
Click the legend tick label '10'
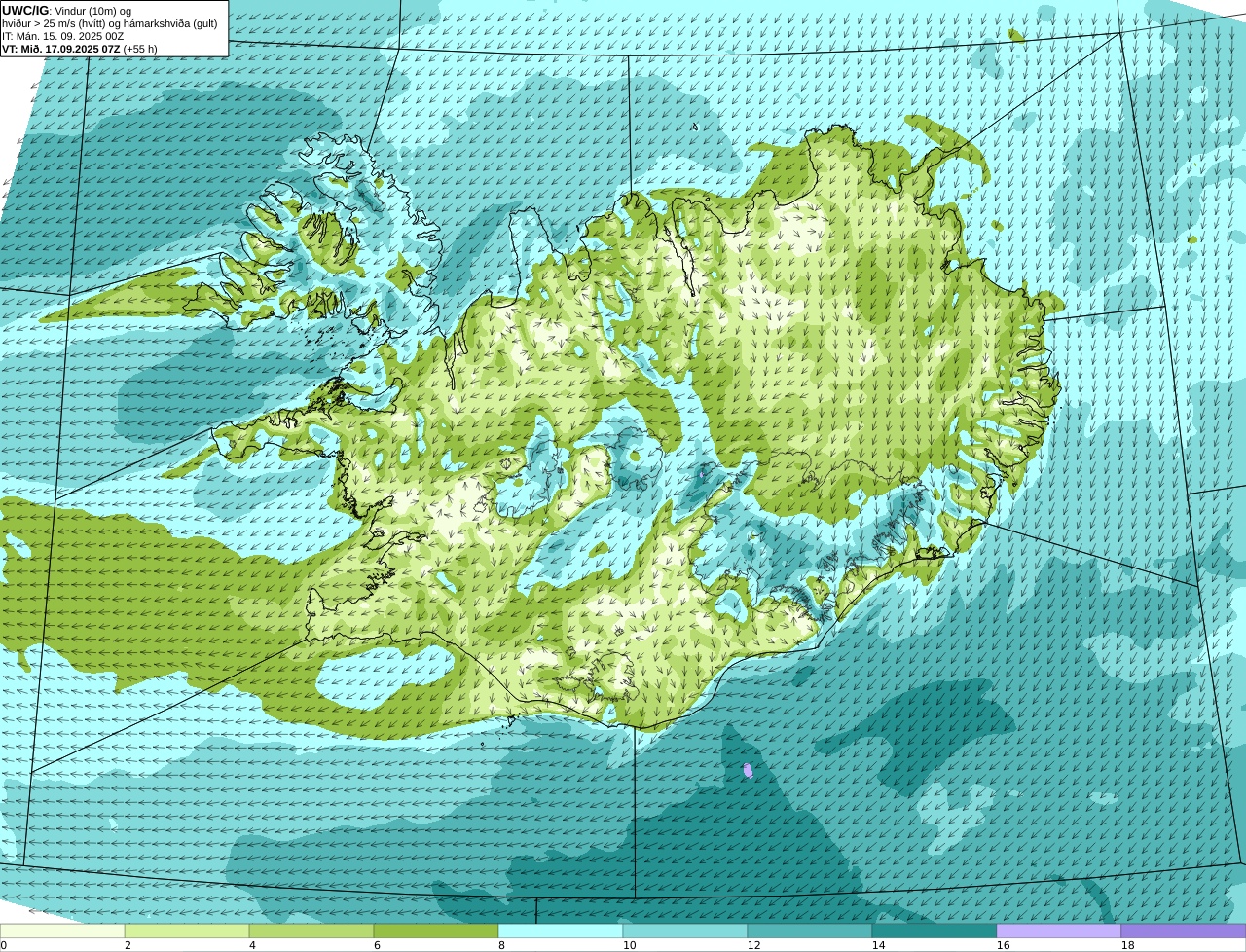[x=630, y=945]
